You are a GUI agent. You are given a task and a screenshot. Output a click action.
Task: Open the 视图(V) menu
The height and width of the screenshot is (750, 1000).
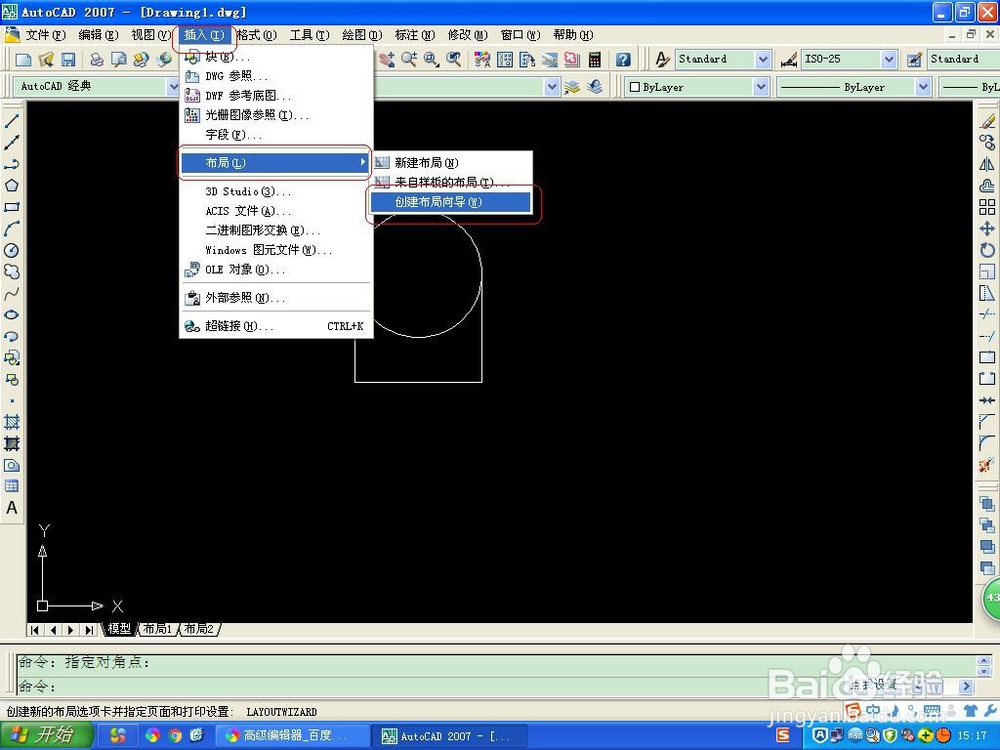click(151, 35)
